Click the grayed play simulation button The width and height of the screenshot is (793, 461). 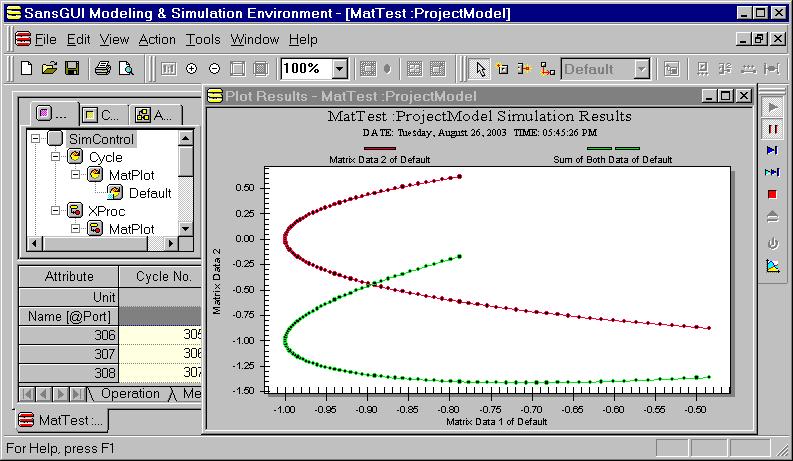(772, 107)
